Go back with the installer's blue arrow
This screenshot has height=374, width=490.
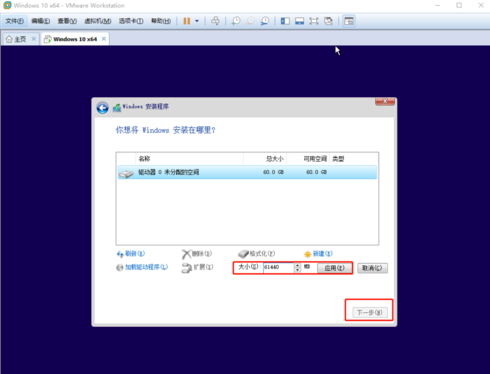pos(103,108)
